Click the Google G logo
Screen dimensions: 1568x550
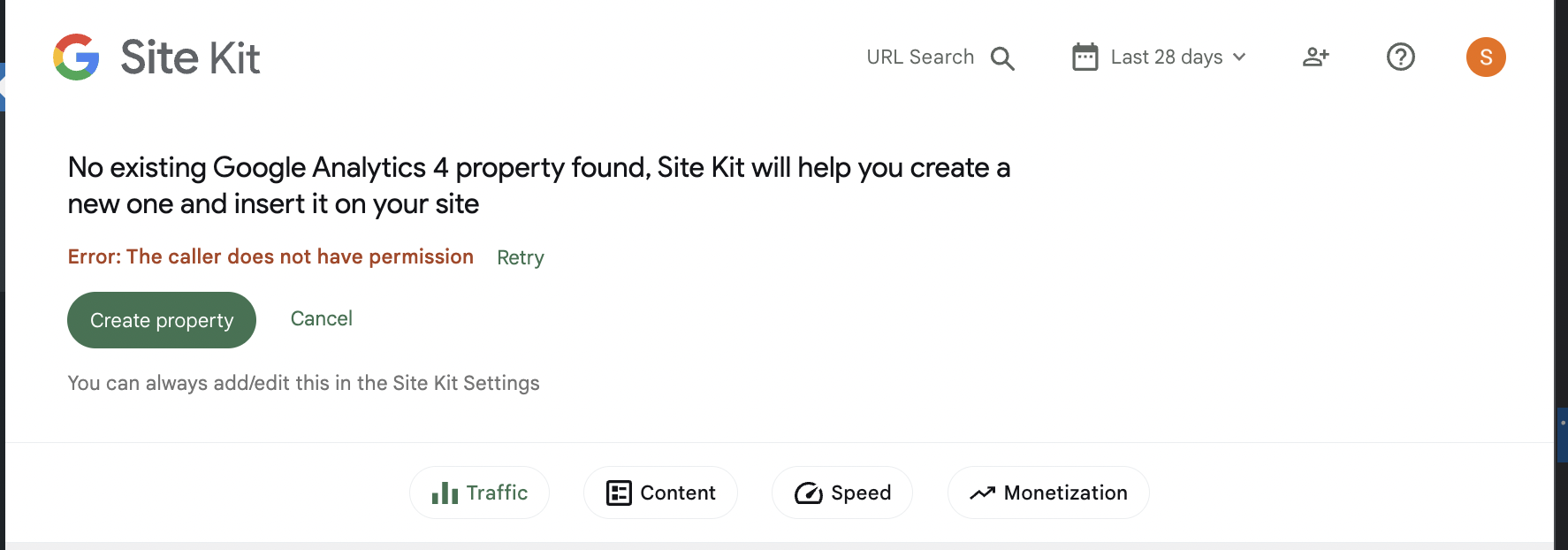coord(76,57)
